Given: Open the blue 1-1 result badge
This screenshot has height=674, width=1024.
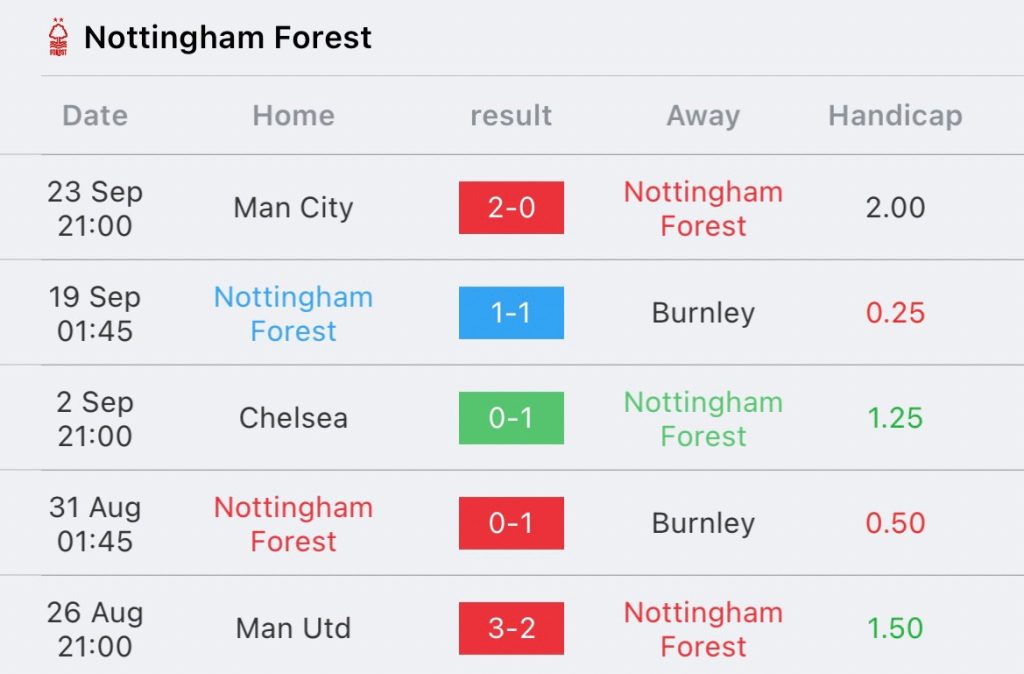Looking at the screenshot, I should (511, 313).
